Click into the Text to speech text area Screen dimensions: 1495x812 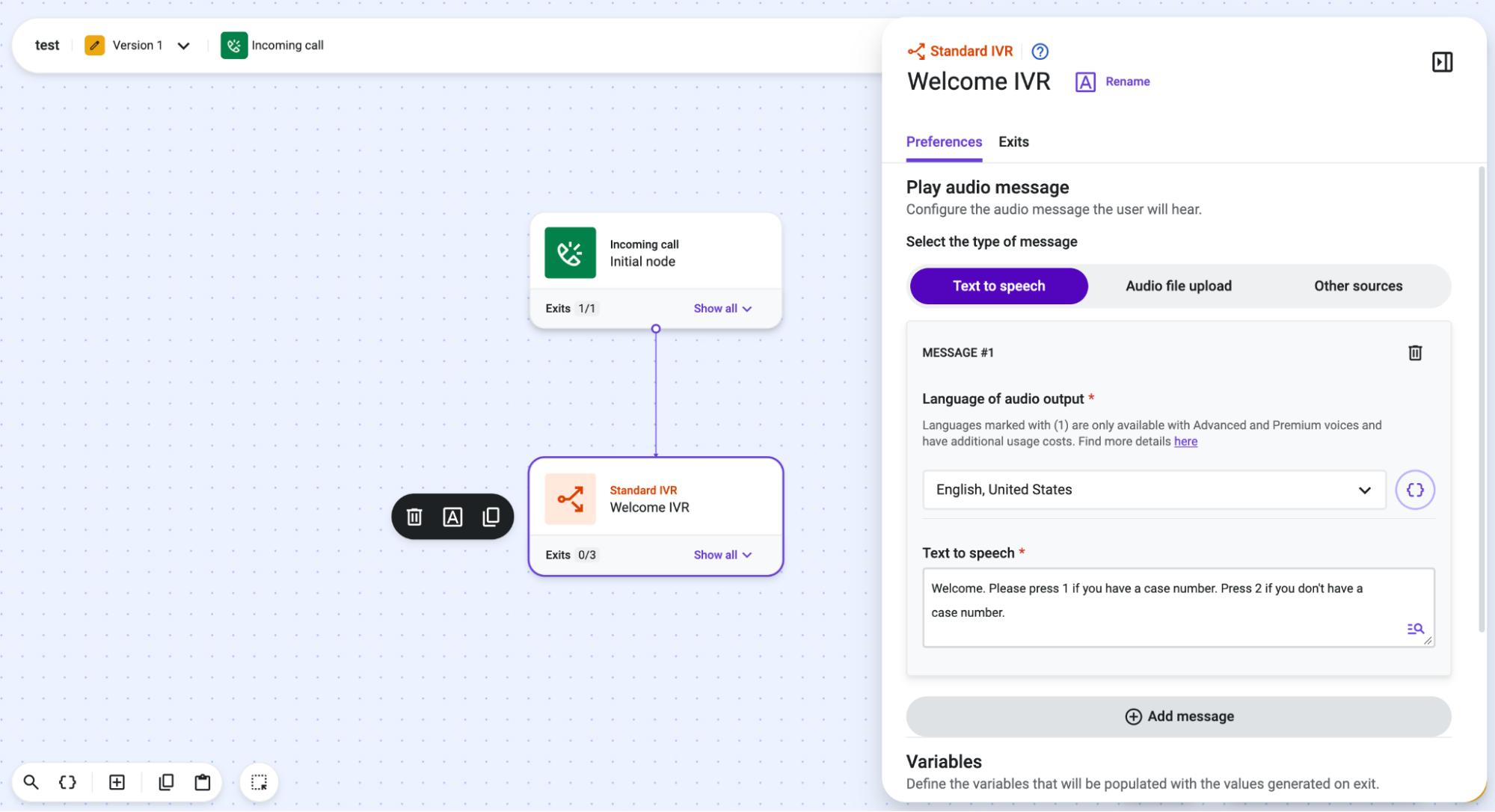[x=1178, y=607]
